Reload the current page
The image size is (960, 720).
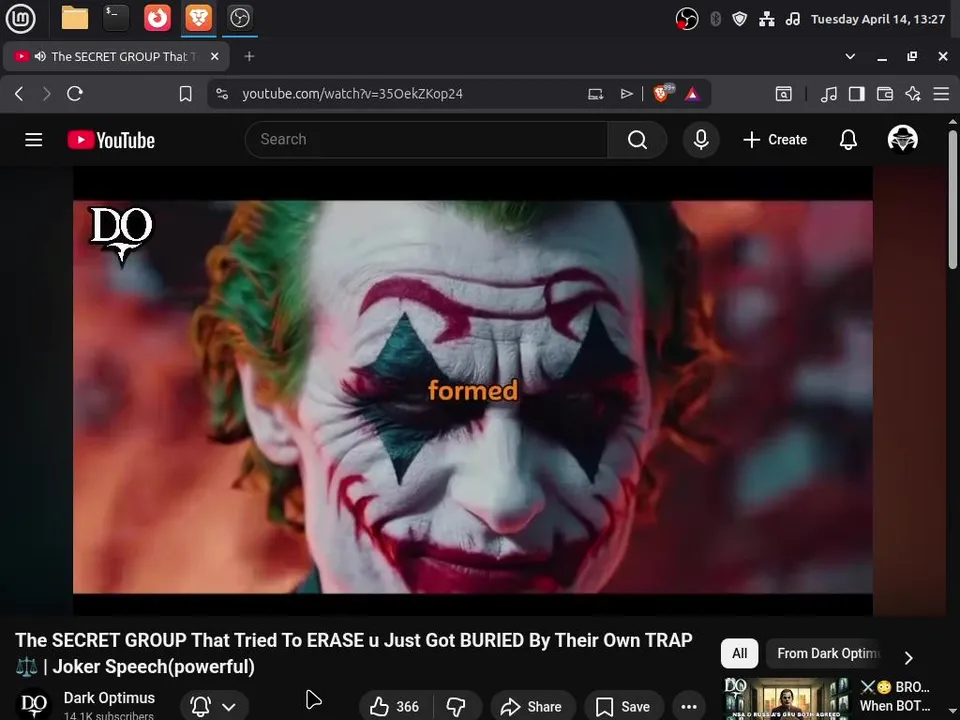tap(75, 94)
